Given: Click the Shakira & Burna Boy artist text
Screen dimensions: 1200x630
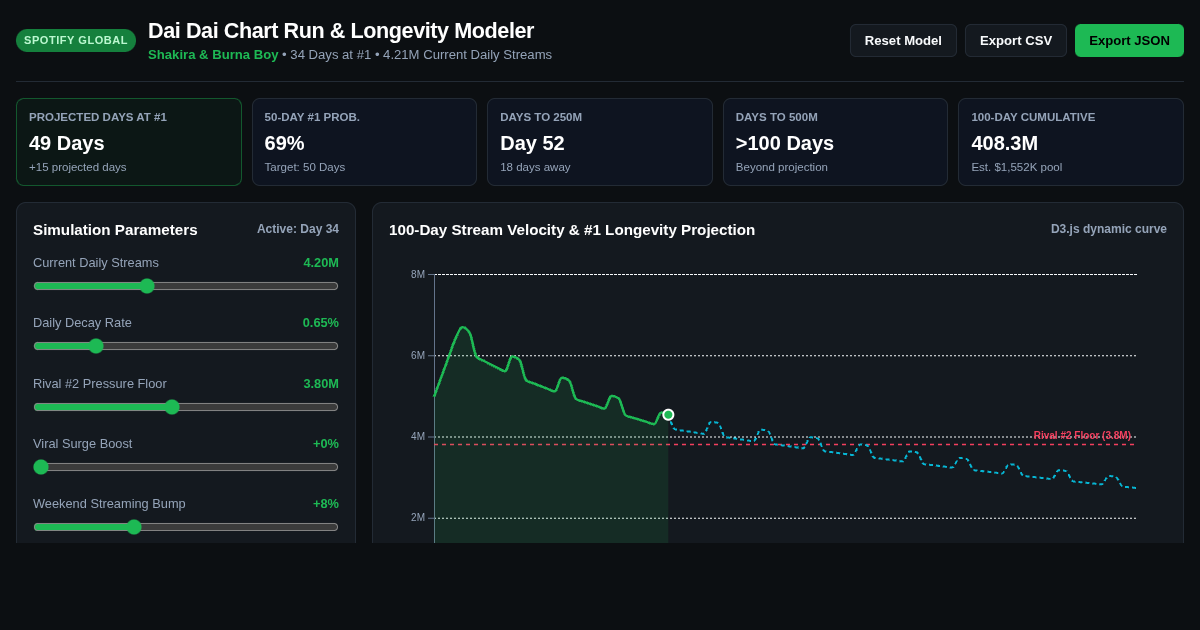Looking at the screenshot, I should pyautogui.click(x=213, y=55).
